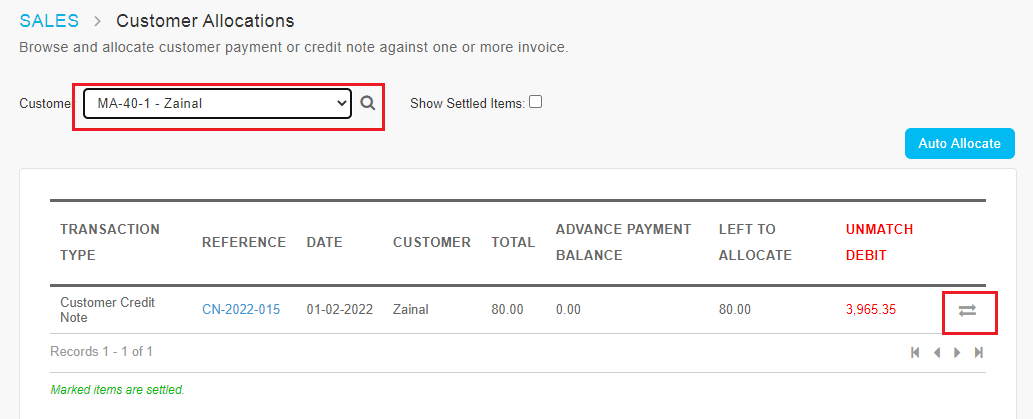The width and height of the screenshot is (1033, 419).
Task: Click the red Unmatch Debit column header
Action: (879, 242)
